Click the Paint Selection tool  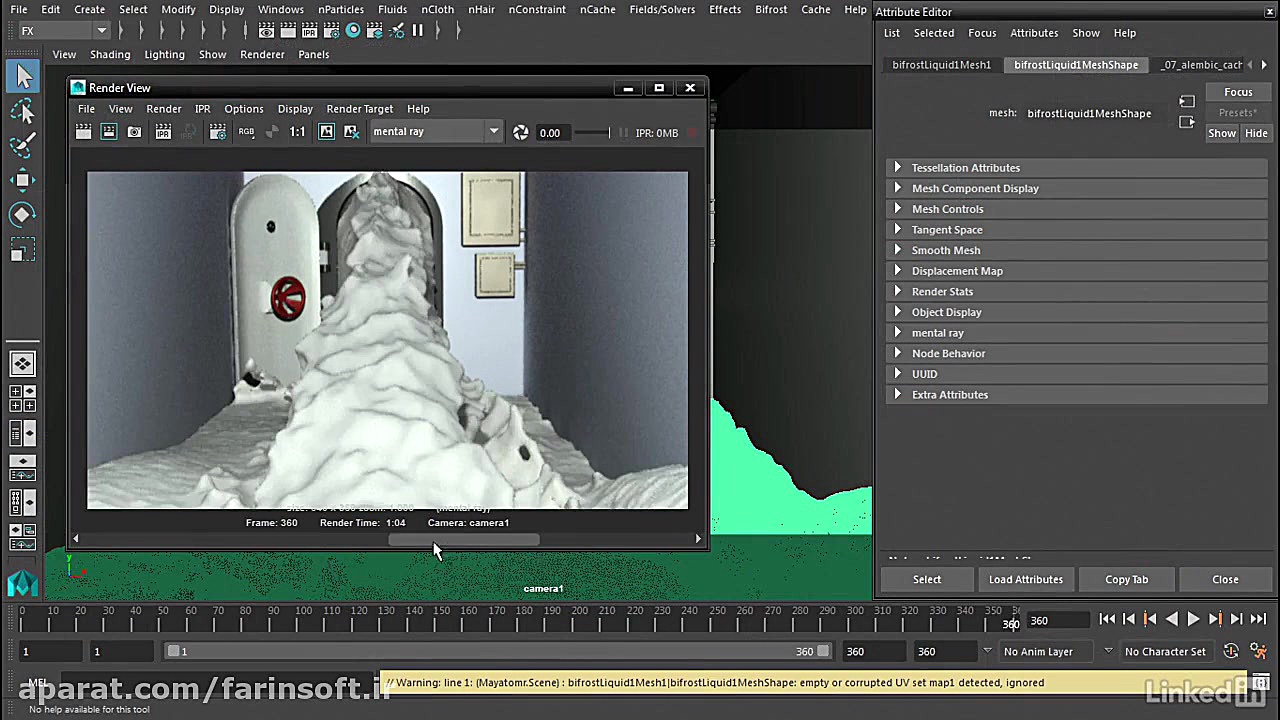coord(23,146)
